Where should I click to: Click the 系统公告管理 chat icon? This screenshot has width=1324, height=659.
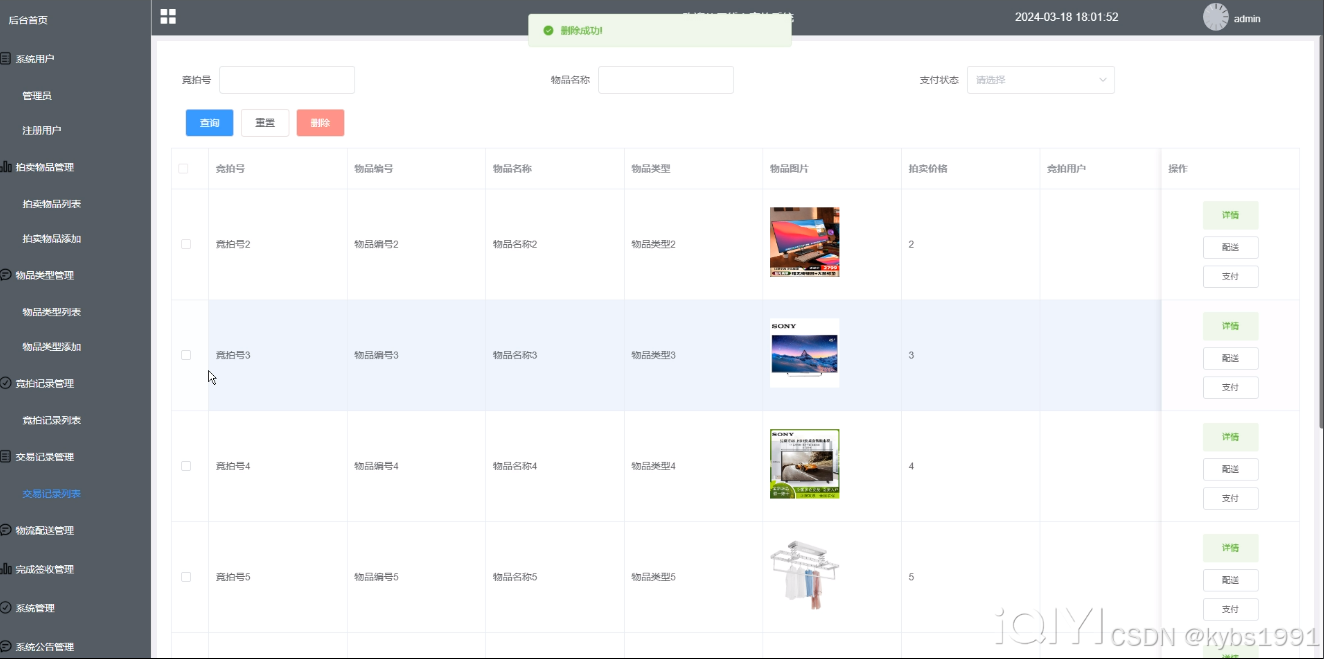[6, 647]
